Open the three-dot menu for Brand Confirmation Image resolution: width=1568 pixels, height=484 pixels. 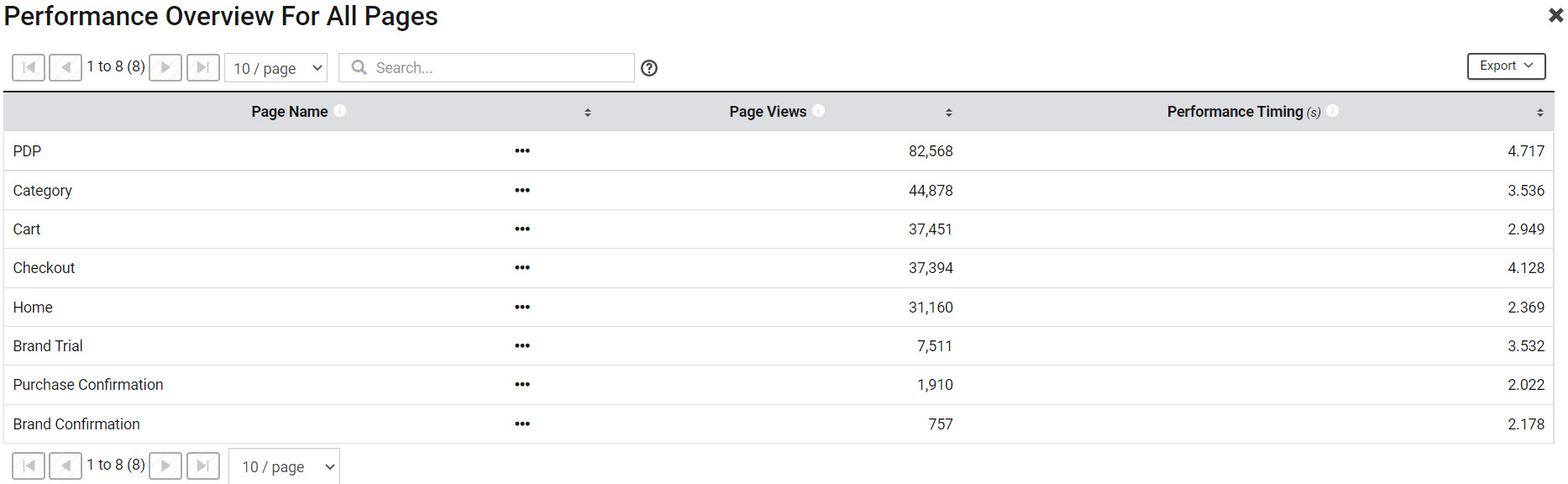(x=522, y=424)
